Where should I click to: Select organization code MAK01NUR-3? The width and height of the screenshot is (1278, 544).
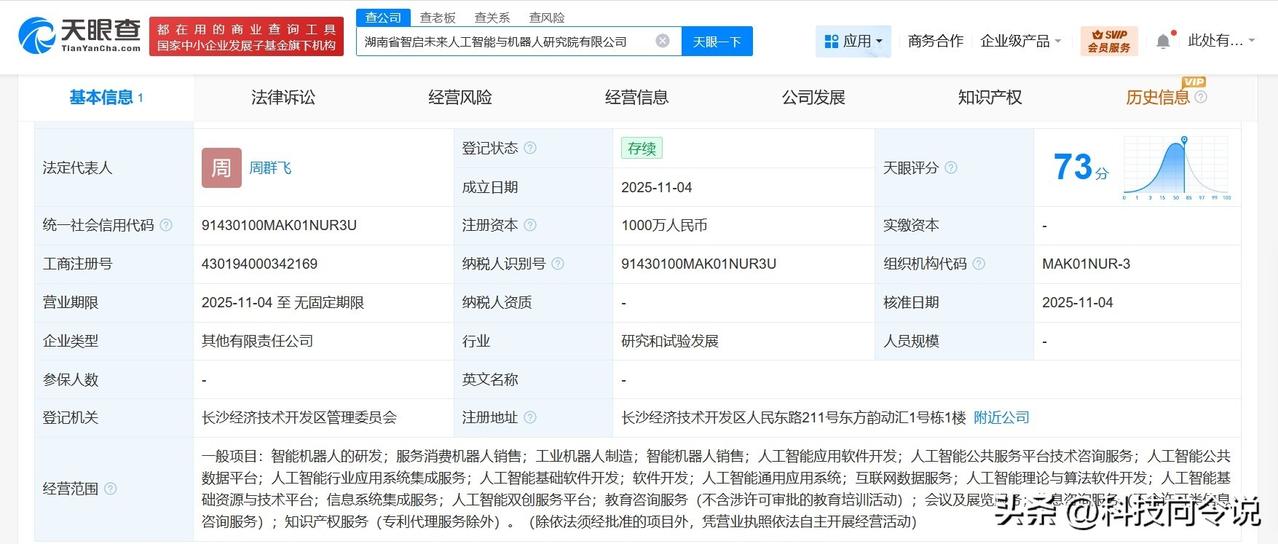(1085, 264)
